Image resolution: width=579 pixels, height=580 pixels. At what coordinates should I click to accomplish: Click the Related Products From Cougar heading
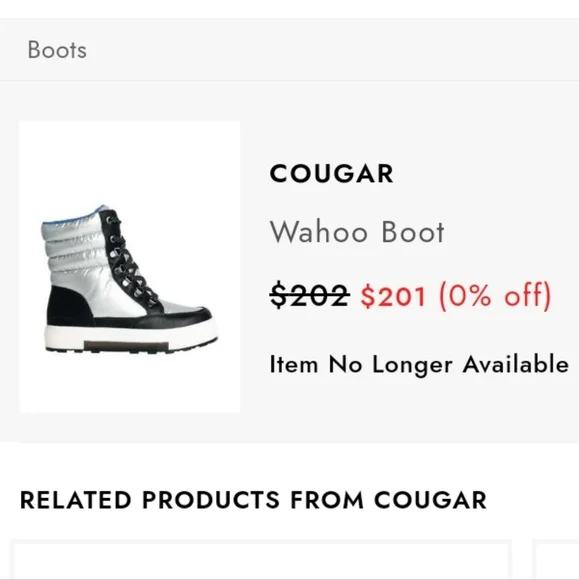pyautogui.click(x=253, y=500)
